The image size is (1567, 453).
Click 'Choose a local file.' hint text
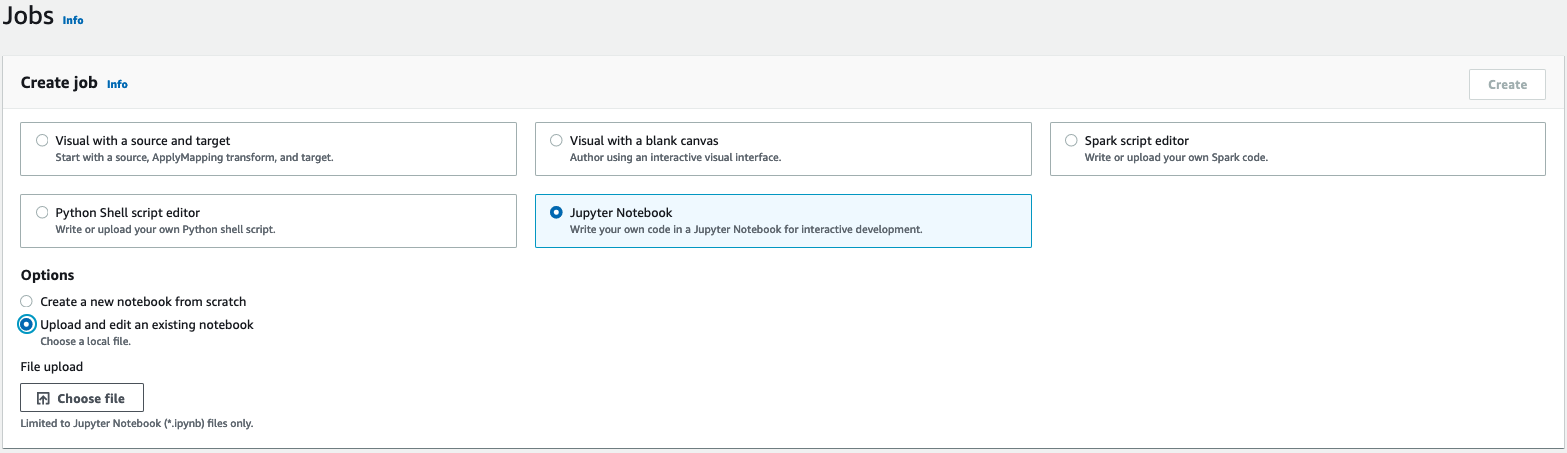pyautogui.click(x=85, y=341)
